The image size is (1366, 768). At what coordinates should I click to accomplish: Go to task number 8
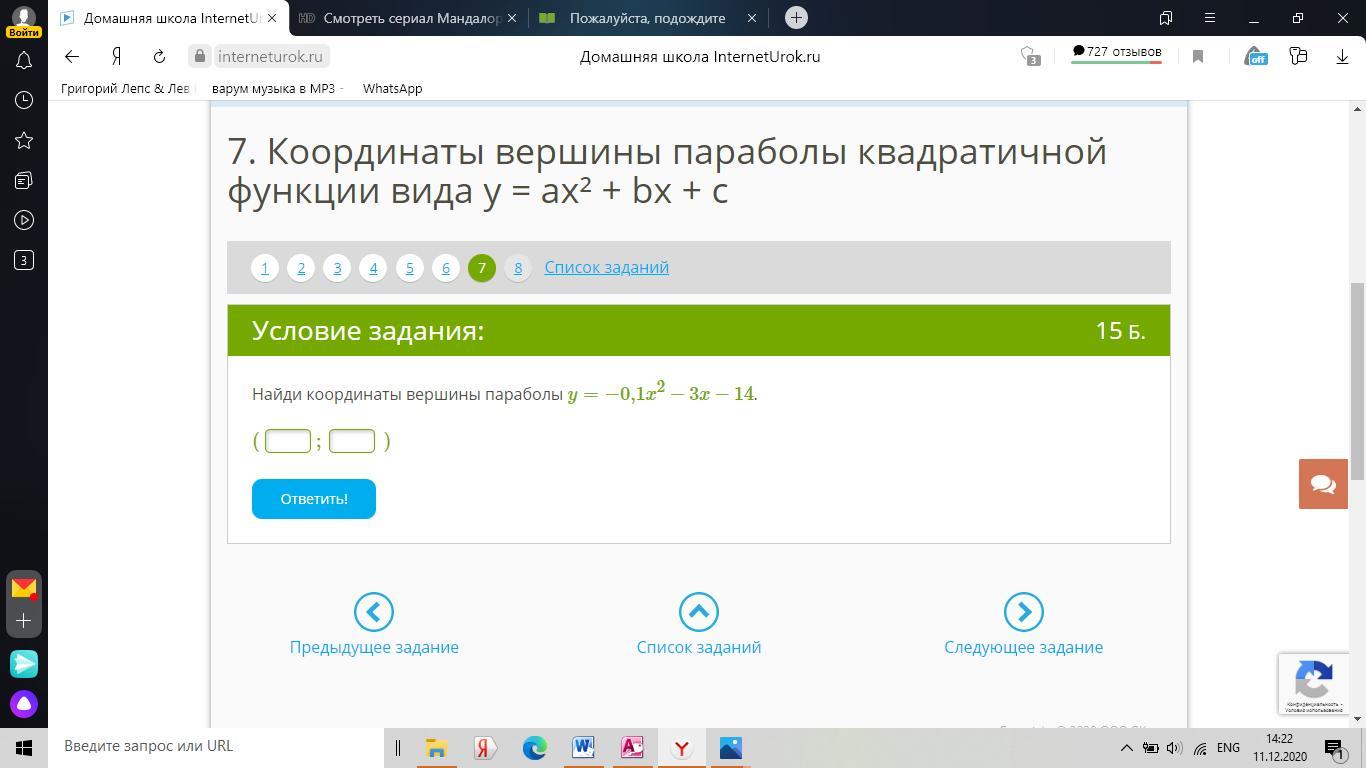517,268
